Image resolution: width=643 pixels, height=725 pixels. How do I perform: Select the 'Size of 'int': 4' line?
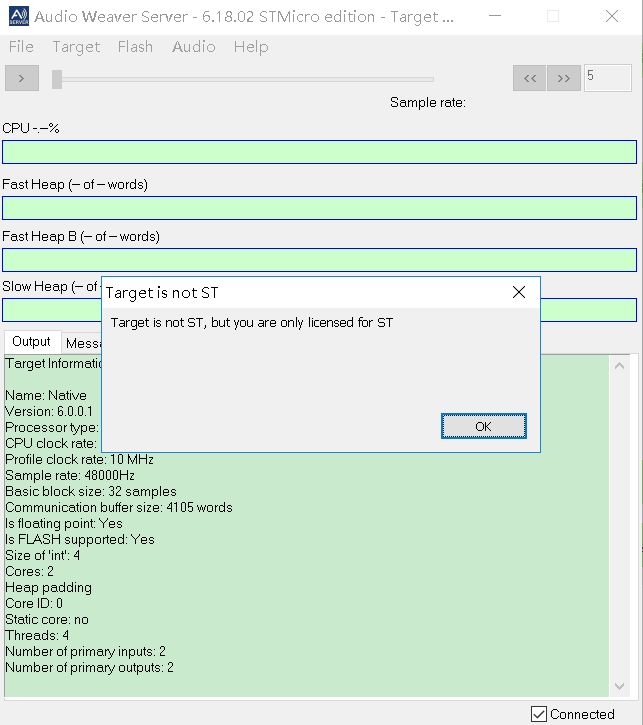coord(43,555)
